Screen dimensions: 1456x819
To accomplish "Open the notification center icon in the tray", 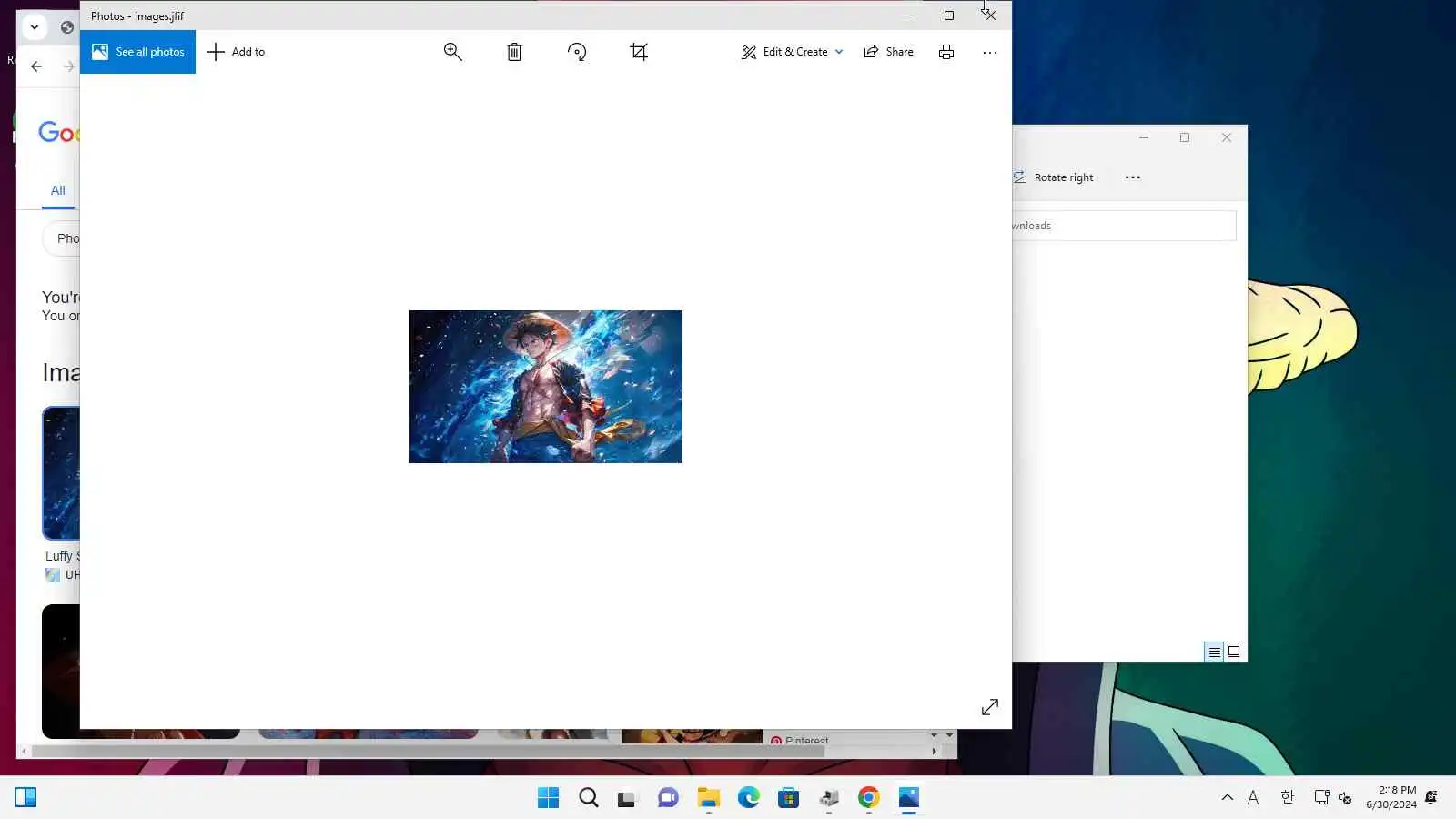I will tap(1431, 798).
